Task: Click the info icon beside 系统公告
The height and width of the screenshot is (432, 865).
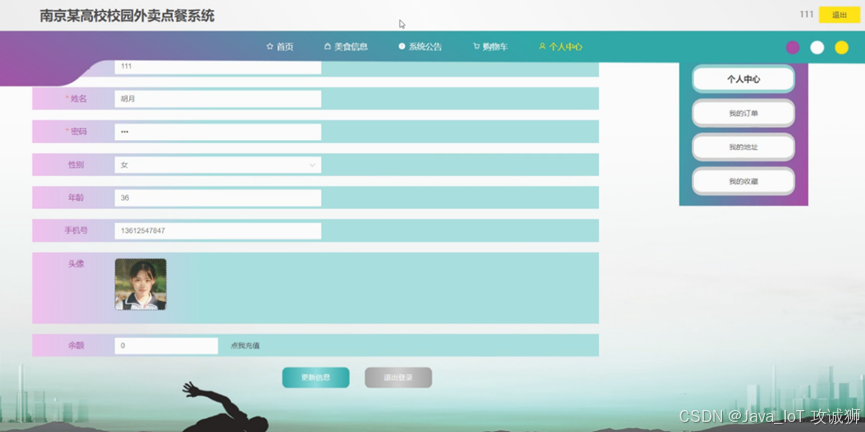Action: pyautogui.click(x=402, y=47)
